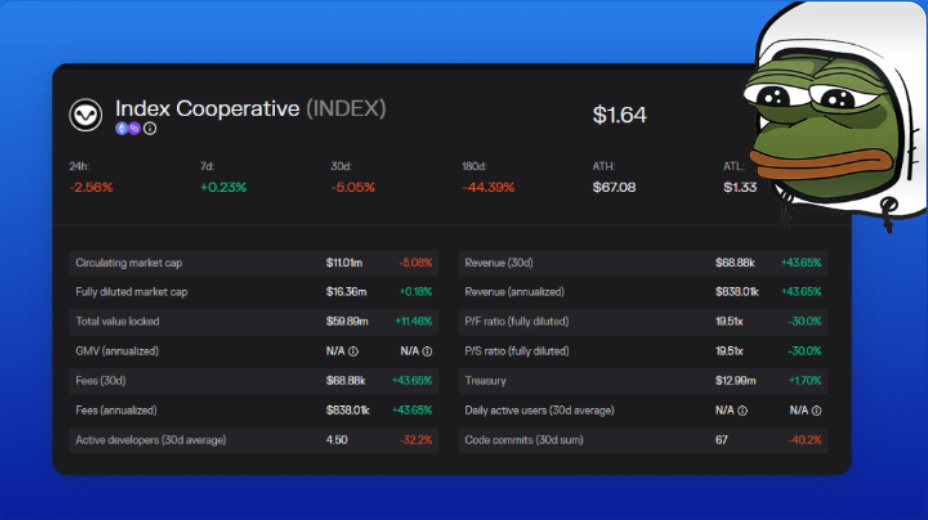Open the info icon beside chain icons
This screenshot has height=520, width=928.
(x=150, y=128)
